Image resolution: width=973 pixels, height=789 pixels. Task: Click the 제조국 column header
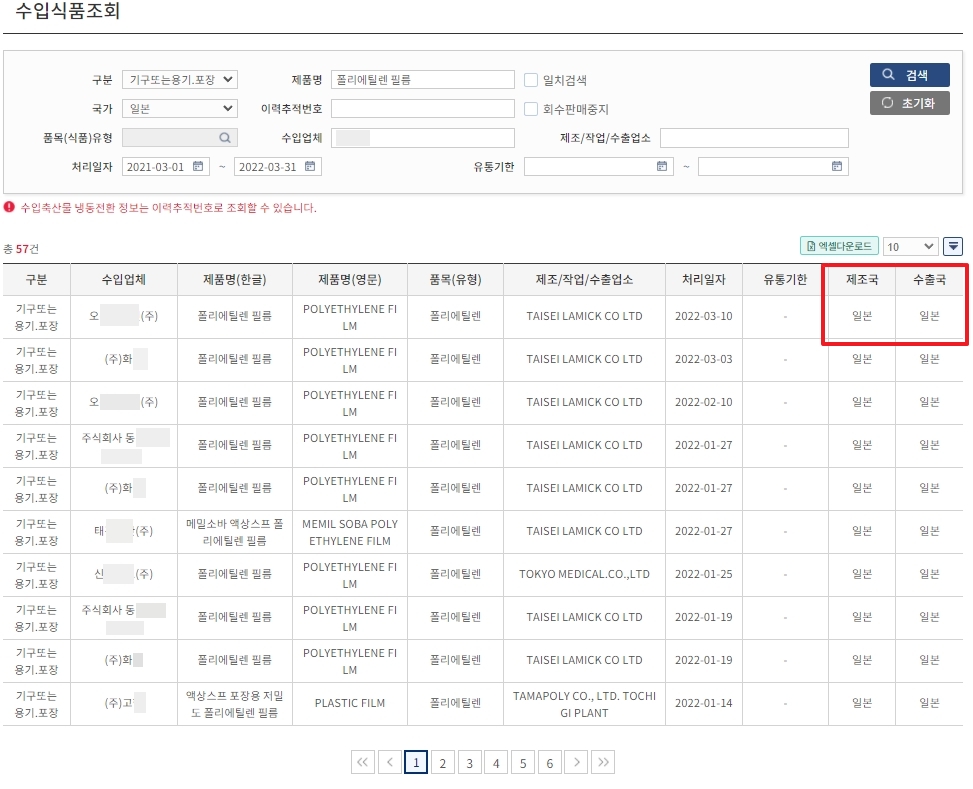(862, 279)
